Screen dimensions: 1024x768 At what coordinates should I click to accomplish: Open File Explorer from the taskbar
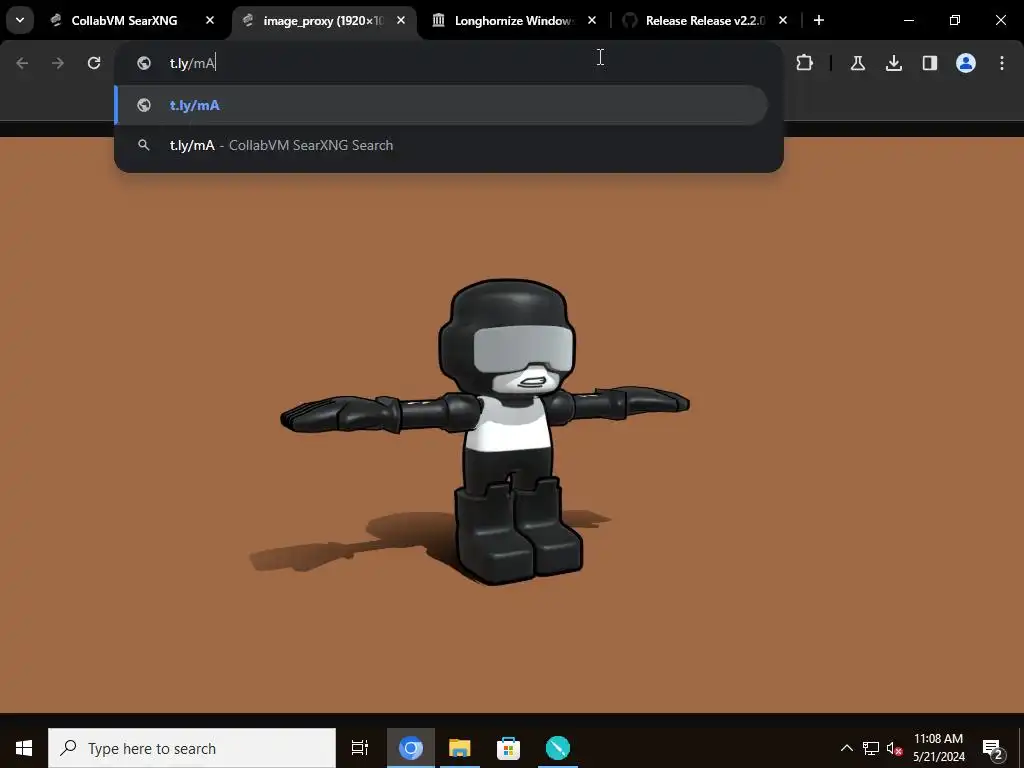coord(460,748)
